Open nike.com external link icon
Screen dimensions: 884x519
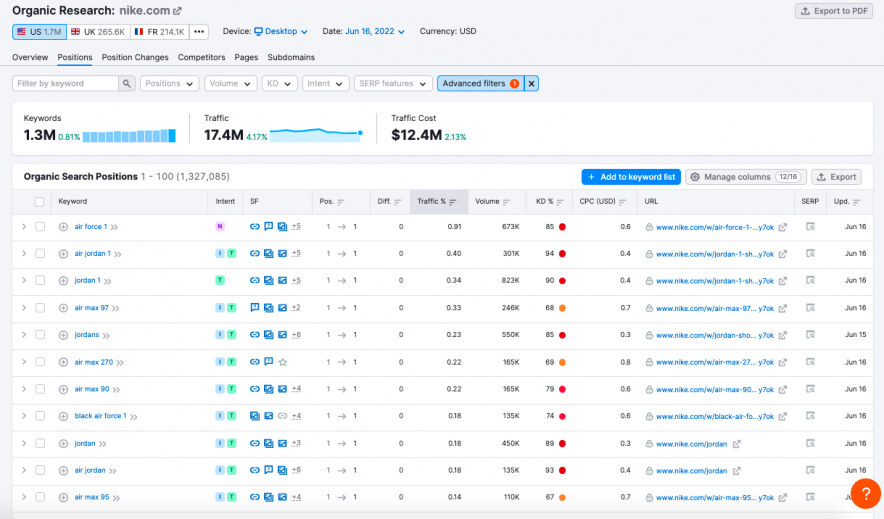178,11
